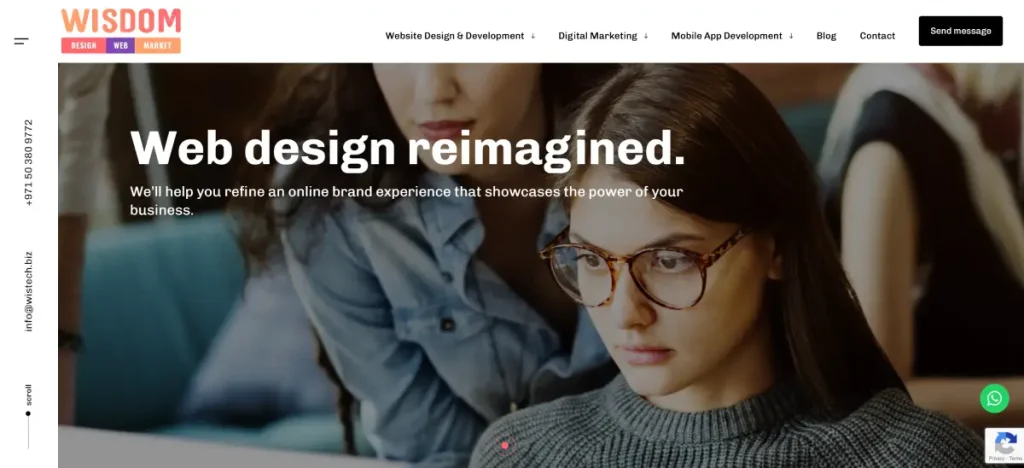Go to the Blog page

point(826,36)
